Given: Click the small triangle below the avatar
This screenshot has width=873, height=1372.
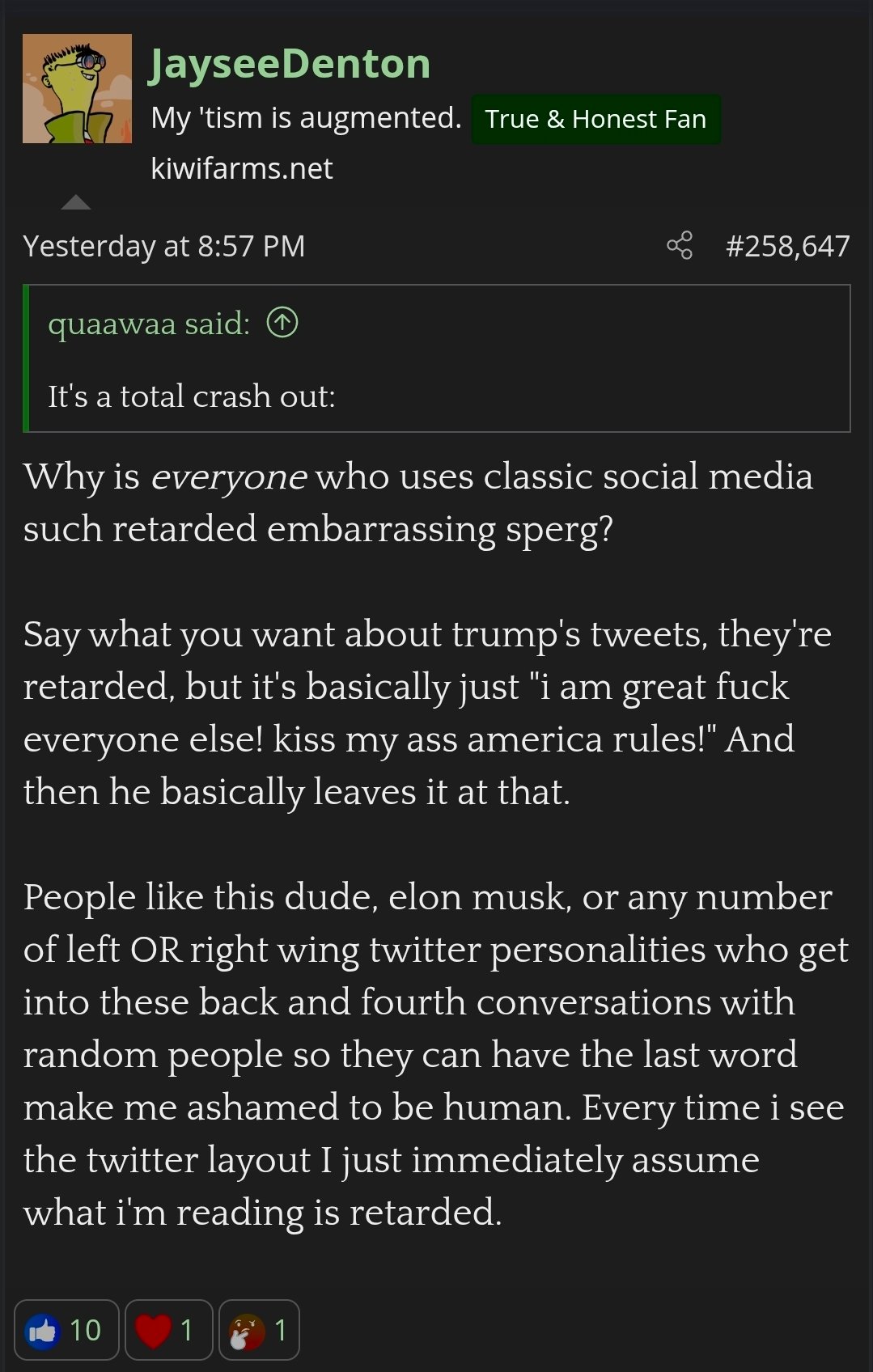Looking at the screenshot, I should click(76, 202).
